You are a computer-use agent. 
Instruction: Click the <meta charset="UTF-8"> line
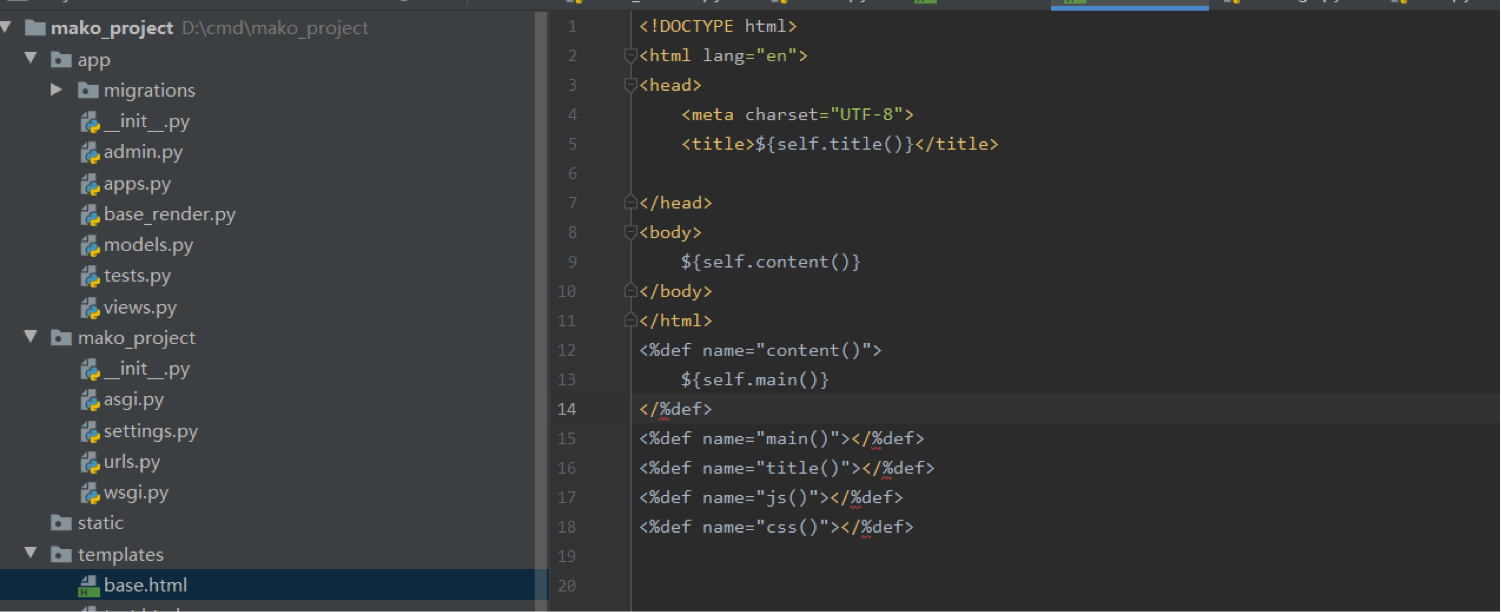pos(797,114)
